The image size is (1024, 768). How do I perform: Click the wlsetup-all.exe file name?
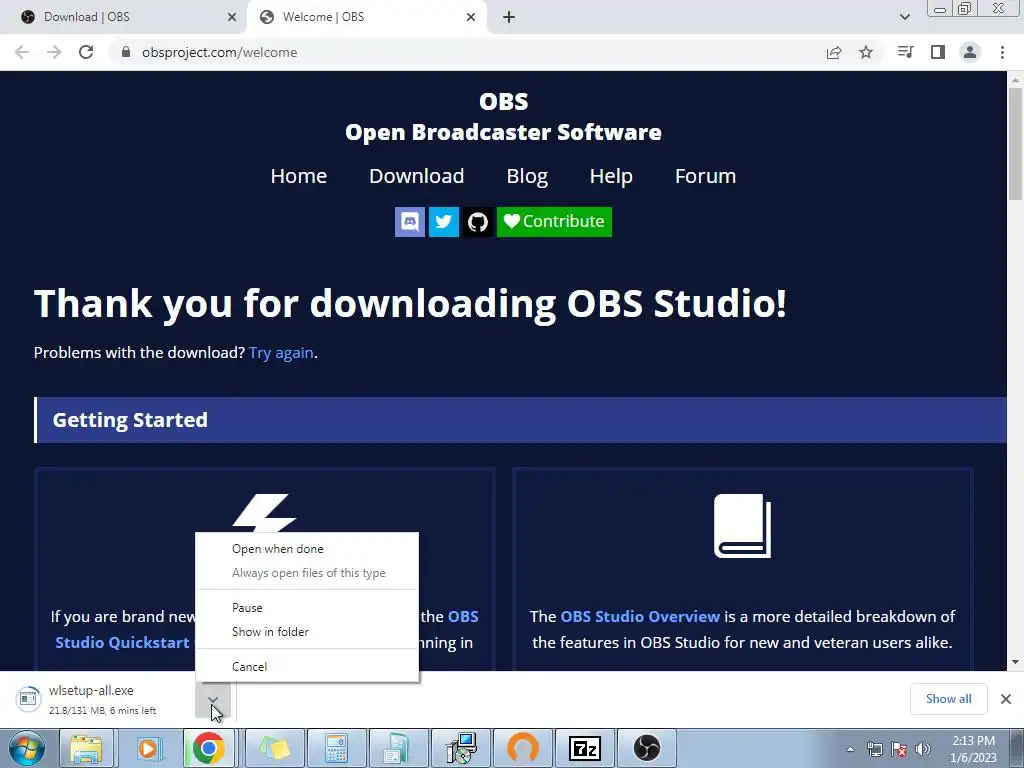pos(91,690)
